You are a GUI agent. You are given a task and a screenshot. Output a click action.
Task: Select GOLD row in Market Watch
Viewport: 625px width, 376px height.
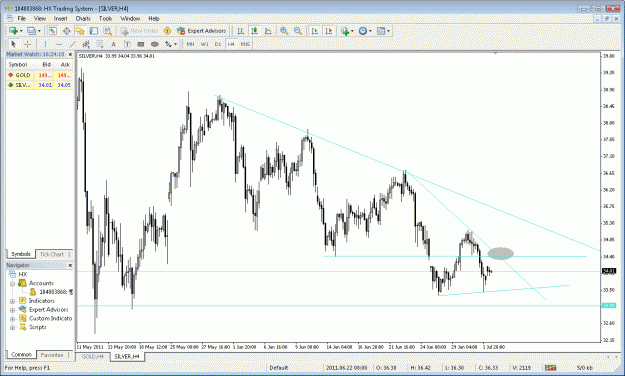[39, 75]
